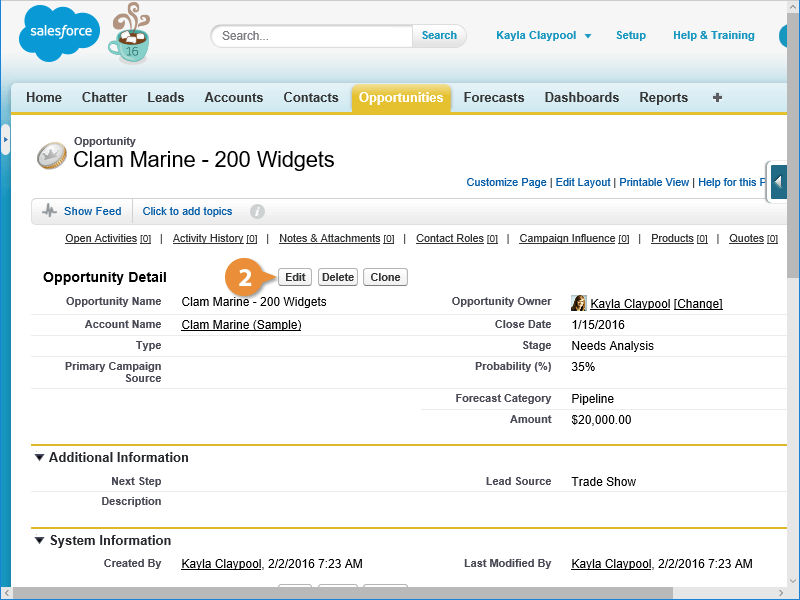Open Last Modified By Kayla Claypool link
This screenshot has height=600, width=800.
611,564
